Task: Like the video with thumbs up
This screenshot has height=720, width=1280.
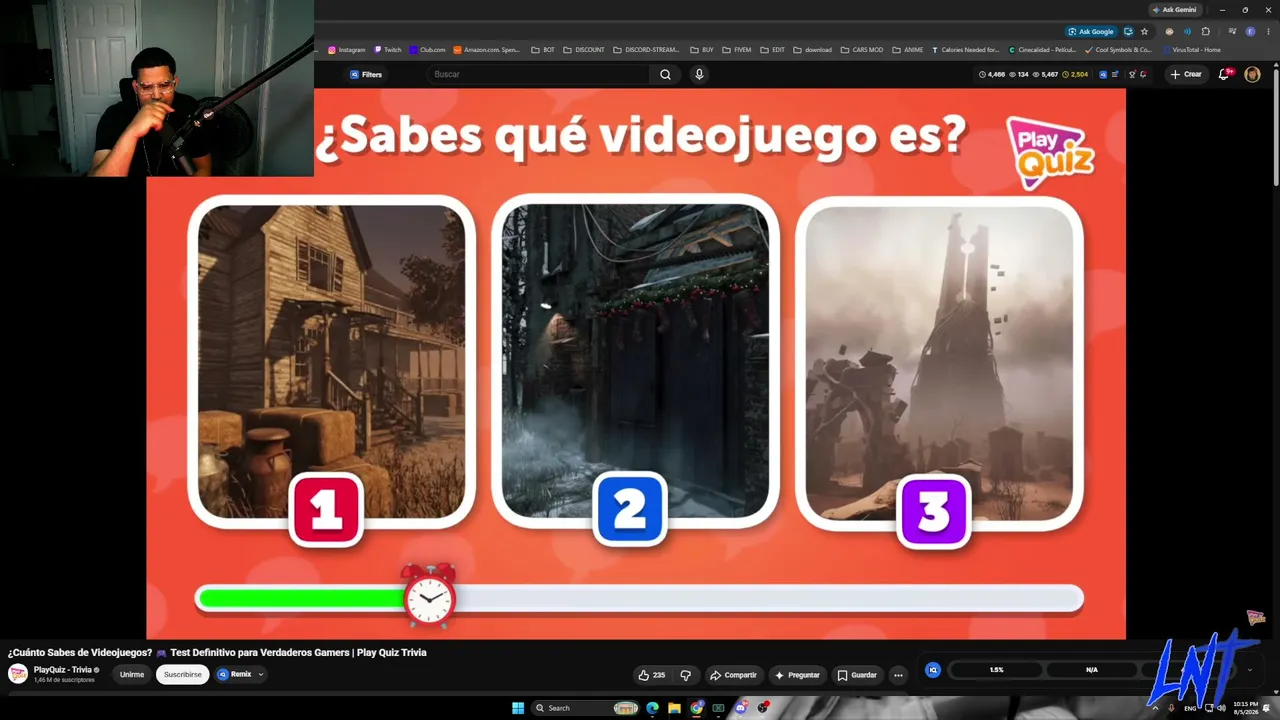Action: click(651, 675)
